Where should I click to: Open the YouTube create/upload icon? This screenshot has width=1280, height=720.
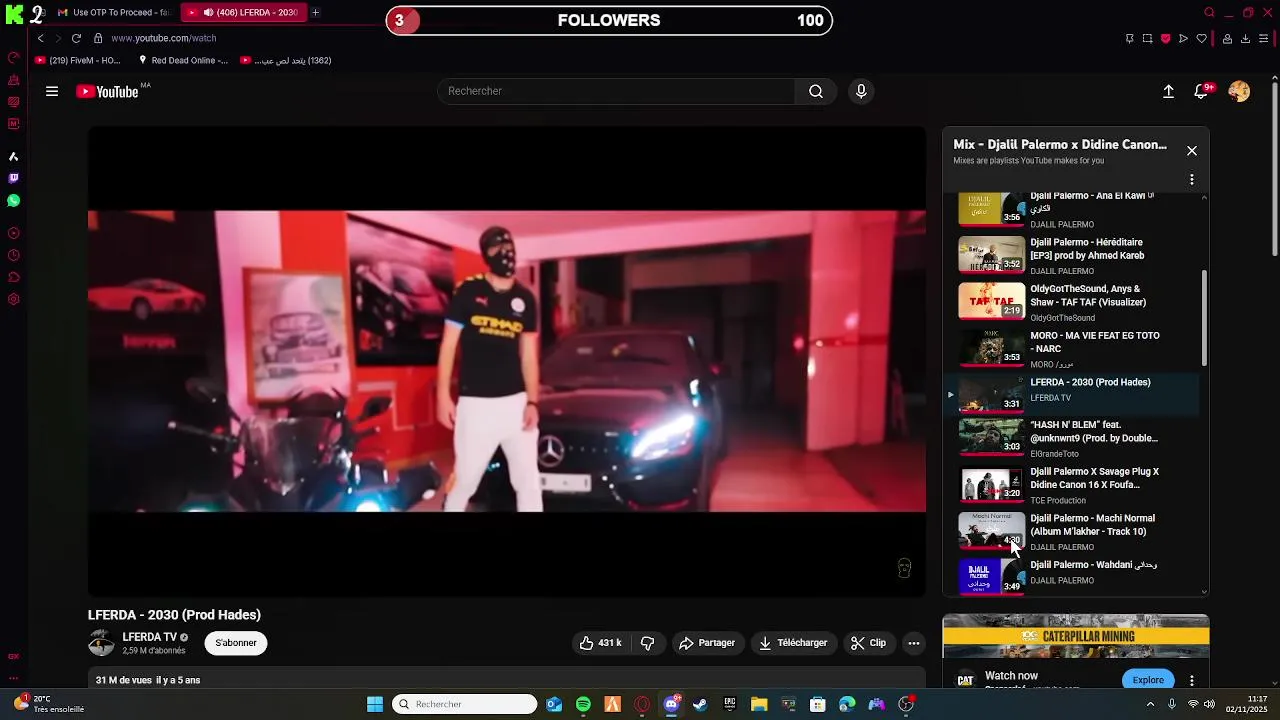[1168, 91]
